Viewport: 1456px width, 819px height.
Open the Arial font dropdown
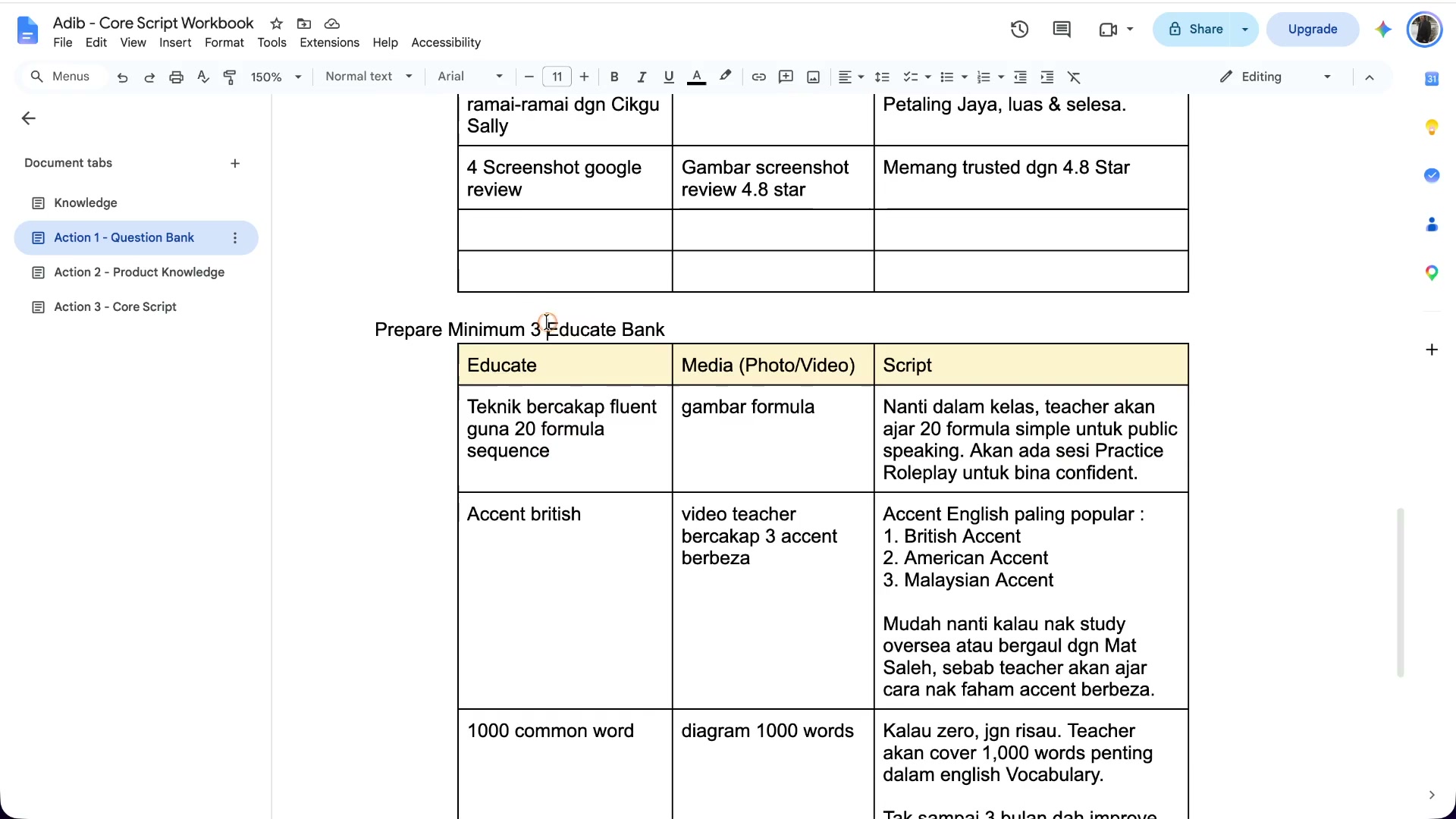coord(470,77)
